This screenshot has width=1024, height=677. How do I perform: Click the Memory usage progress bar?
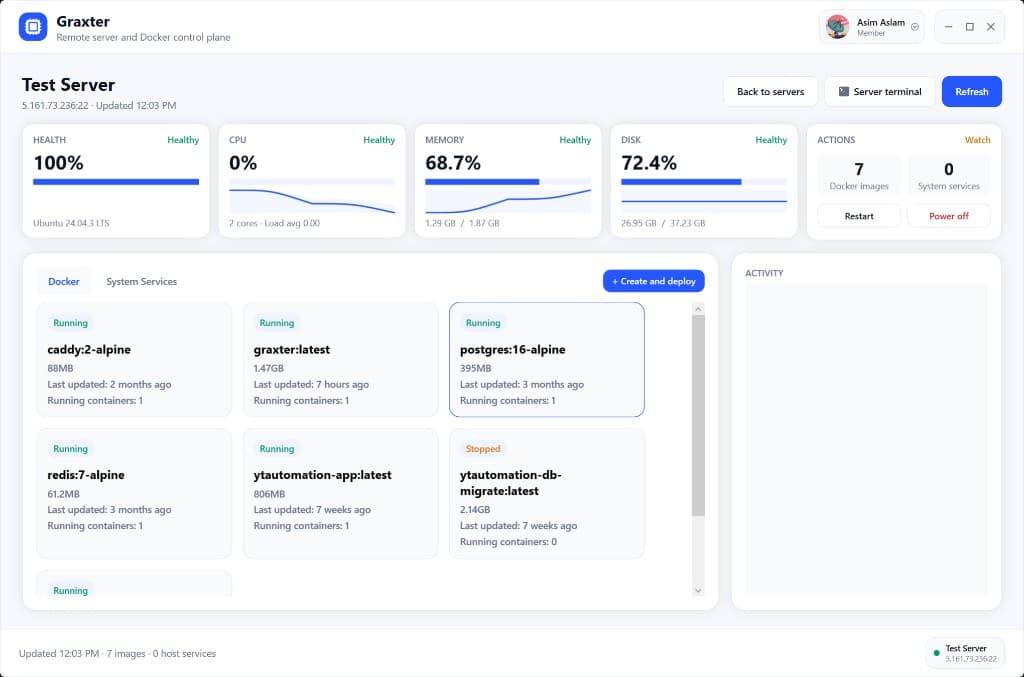[507, 182]
